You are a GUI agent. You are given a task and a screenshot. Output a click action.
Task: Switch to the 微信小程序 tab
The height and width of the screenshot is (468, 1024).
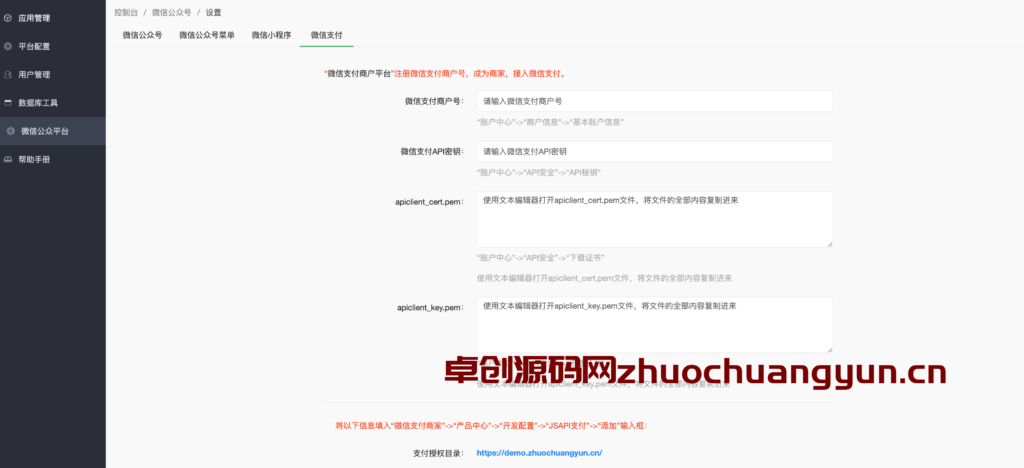[x=271, y=35]
